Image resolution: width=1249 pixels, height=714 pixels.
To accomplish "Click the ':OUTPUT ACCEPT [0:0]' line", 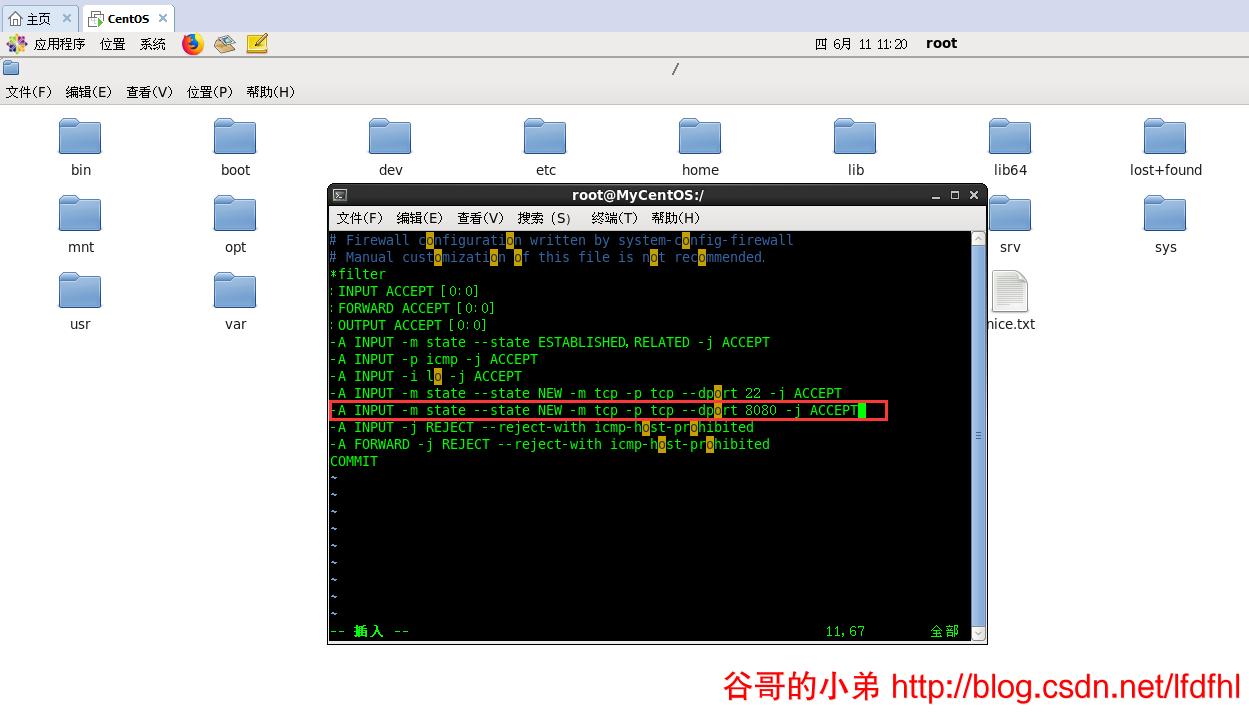I will coord(409,325).
